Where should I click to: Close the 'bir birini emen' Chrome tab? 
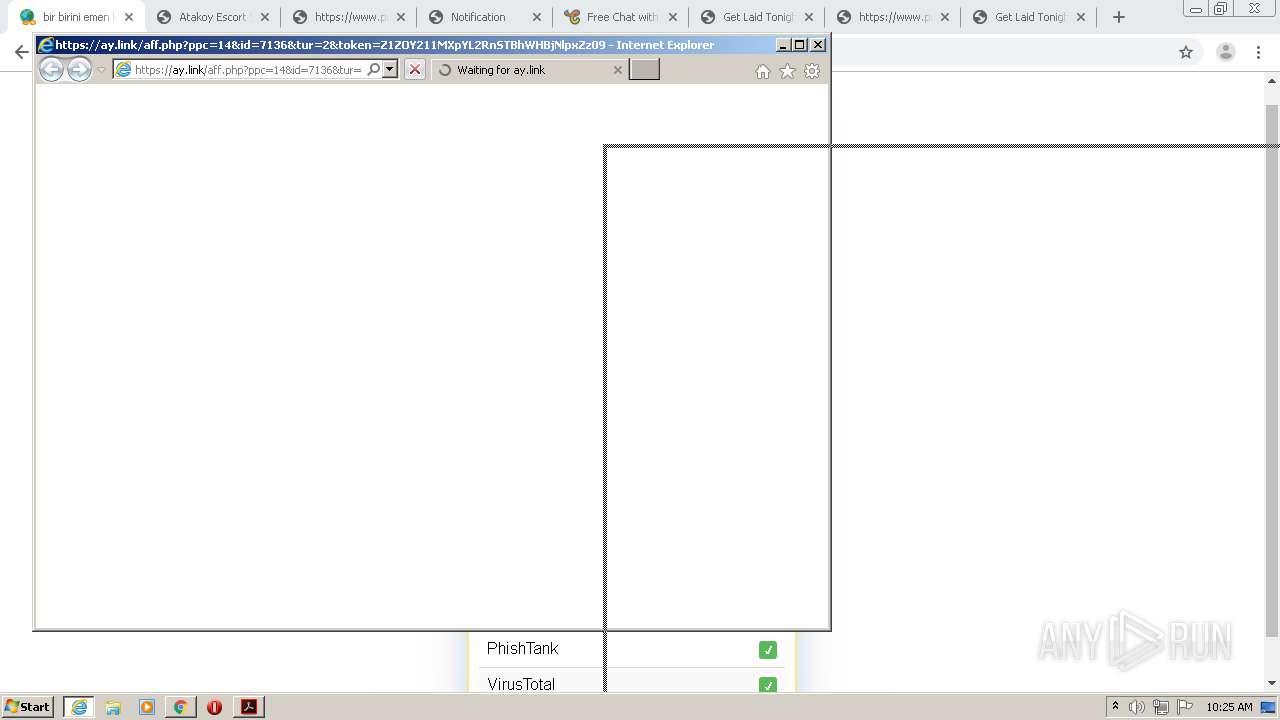[x=129, y=17]
